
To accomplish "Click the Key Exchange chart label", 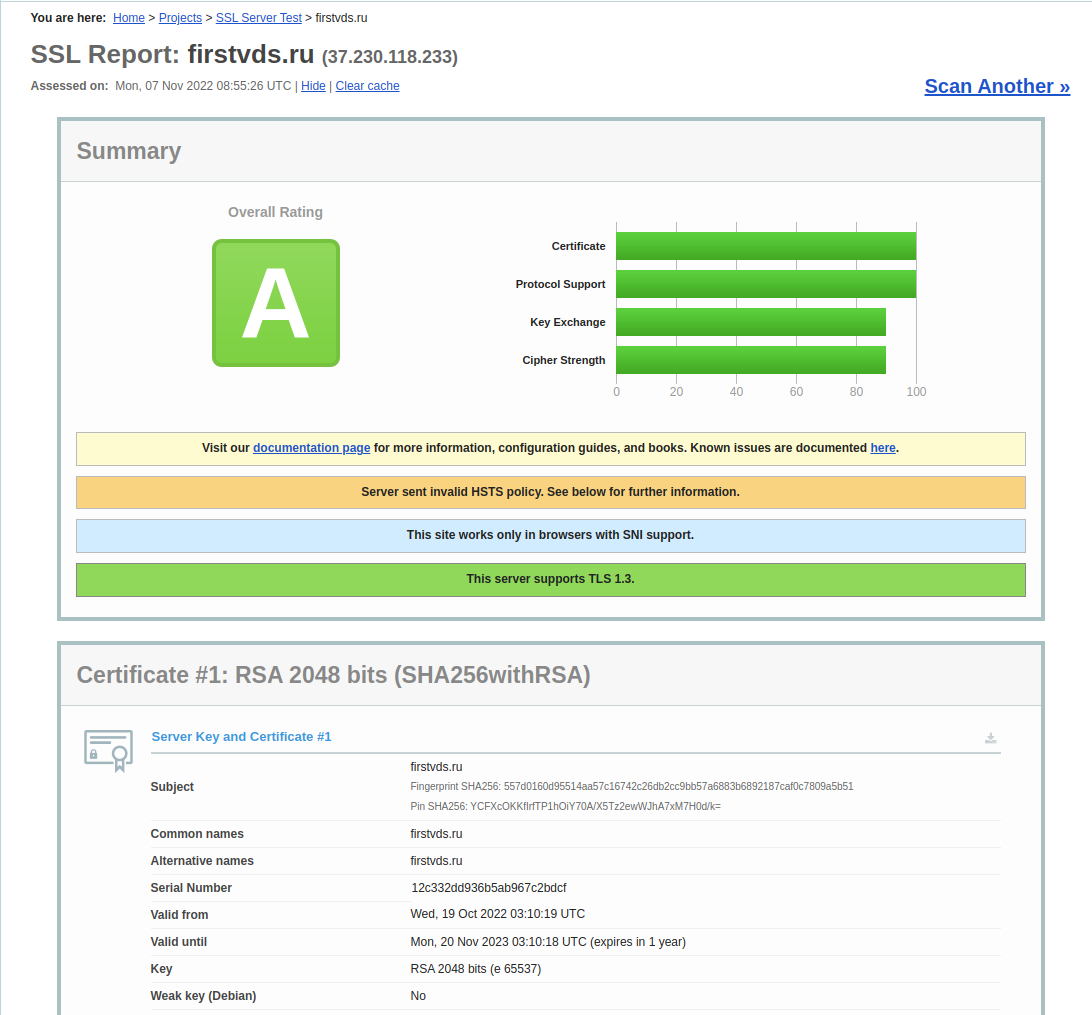I will (x=568, y=322).
